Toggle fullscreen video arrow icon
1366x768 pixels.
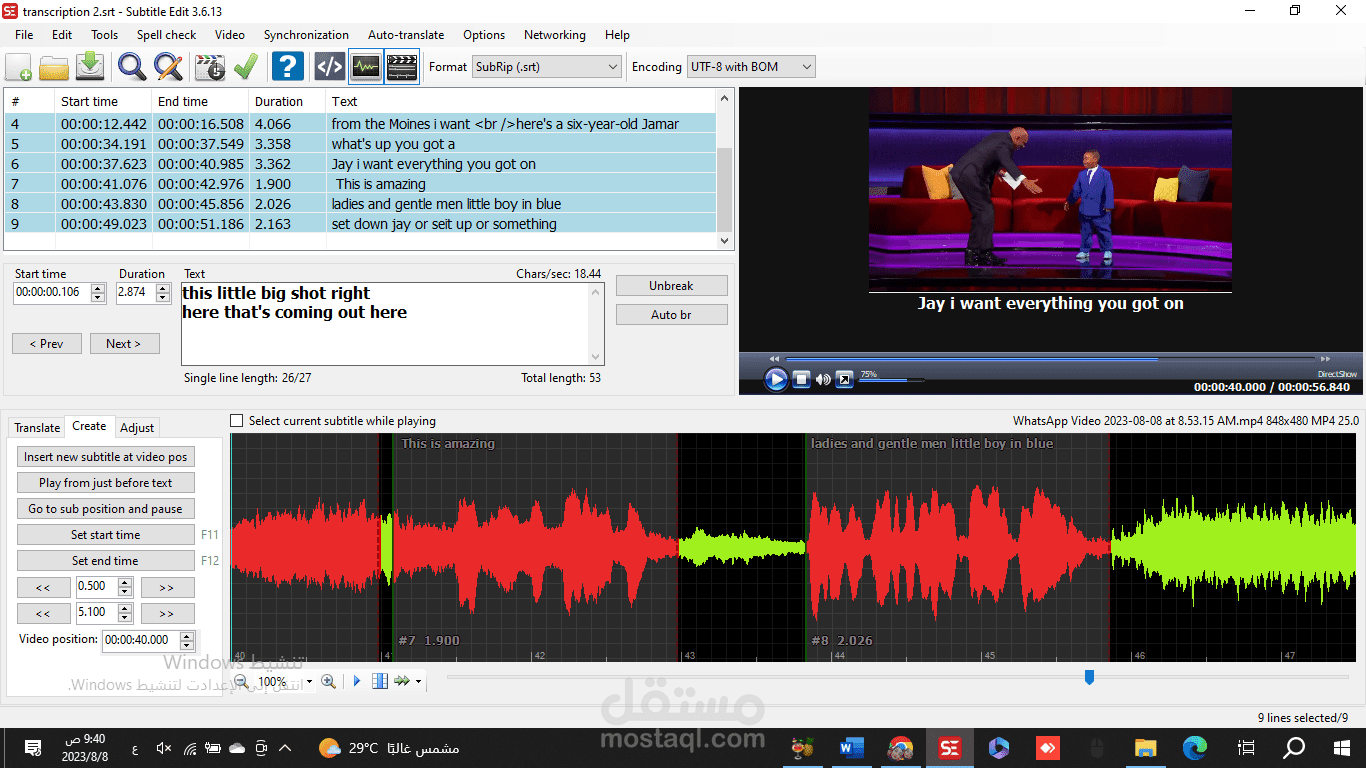point(844,379)
